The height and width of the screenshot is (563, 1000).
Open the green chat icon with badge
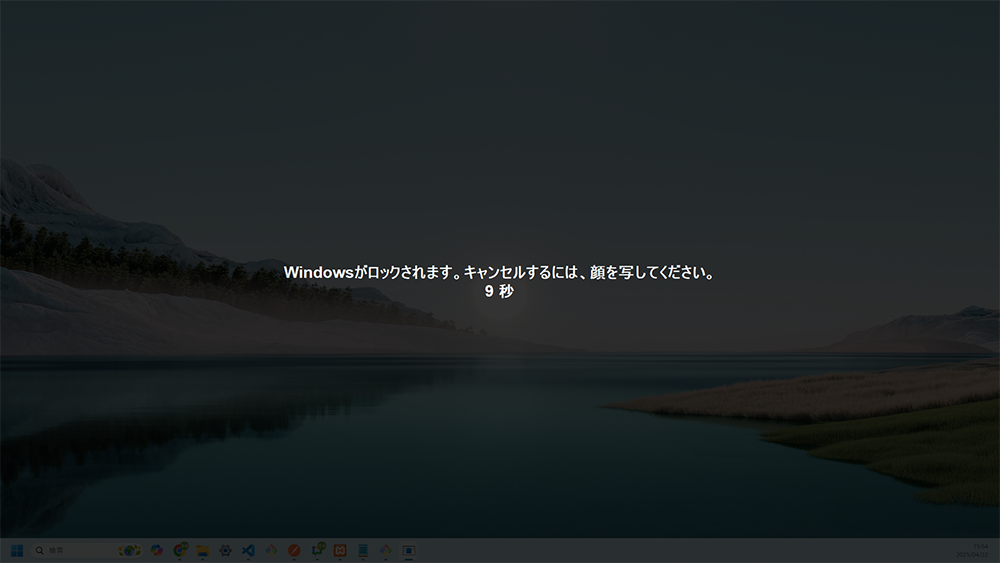click(318, 549)
